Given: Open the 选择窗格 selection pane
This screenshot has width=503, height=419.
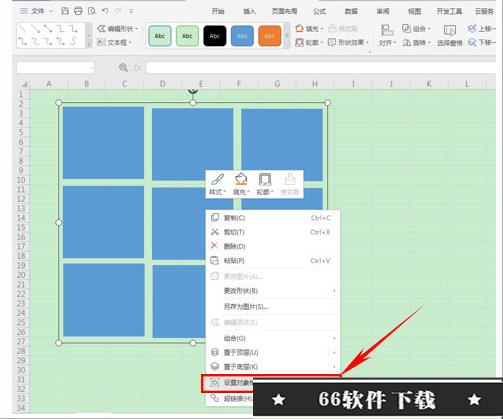Looking at the screenshot, I should pyautogui.click(x=450, y=36).
